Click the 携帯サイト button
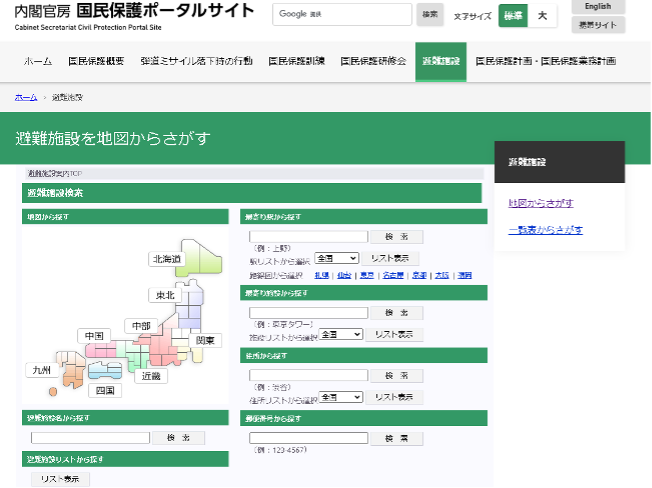The image size is (652, 488). pos(598,25)
